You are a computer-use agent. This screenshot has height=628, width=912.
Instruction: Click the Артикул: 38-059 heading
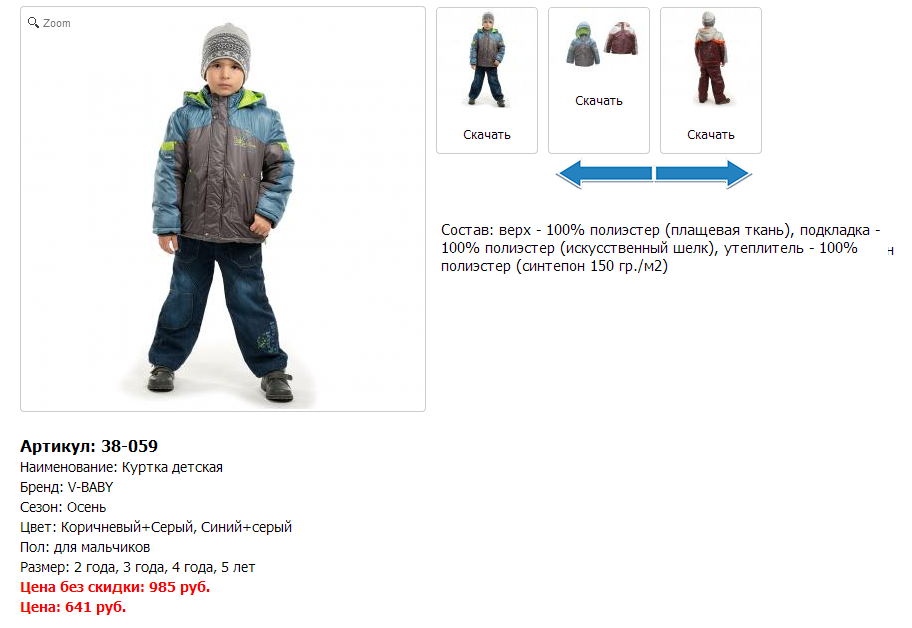click(89, 446)
